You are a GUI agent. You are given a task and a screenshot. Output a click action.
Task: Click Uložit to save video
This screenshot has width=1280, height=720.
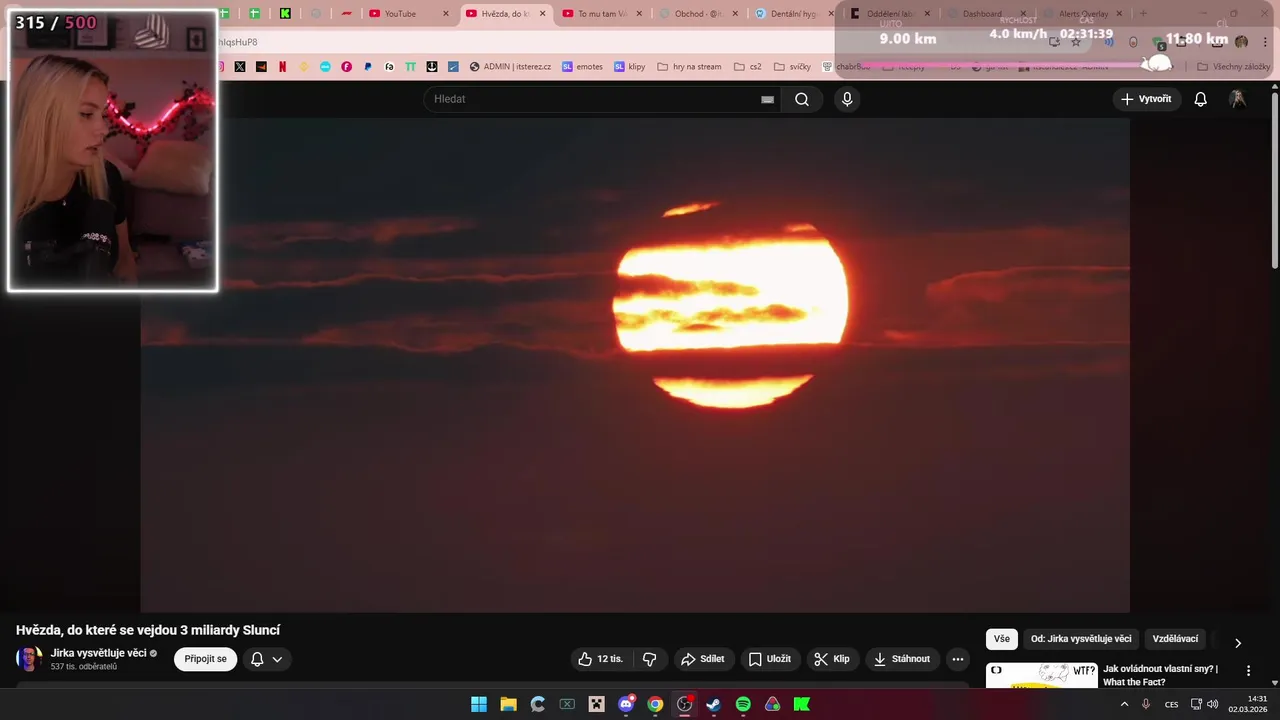pos(770,659)
